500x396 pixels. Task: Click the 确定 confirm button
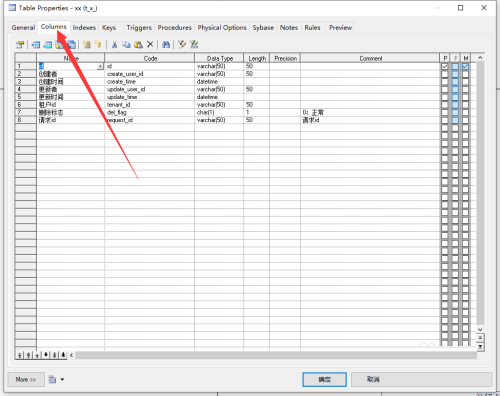tap(324, 379)
